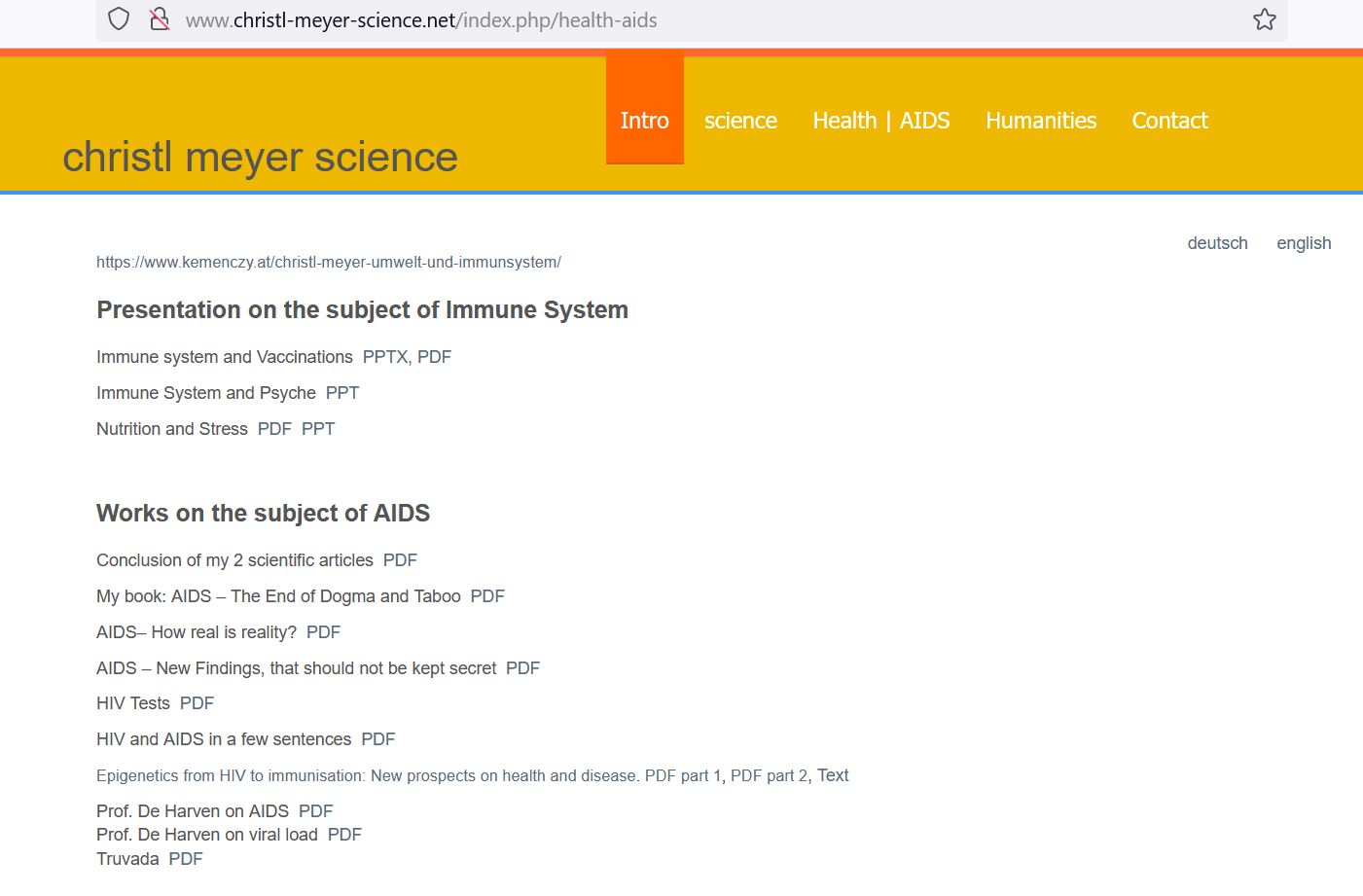Open the kemenczy.at URL link
The image size is (1363, 896).
pyautogui.click(x=328, y=262)
